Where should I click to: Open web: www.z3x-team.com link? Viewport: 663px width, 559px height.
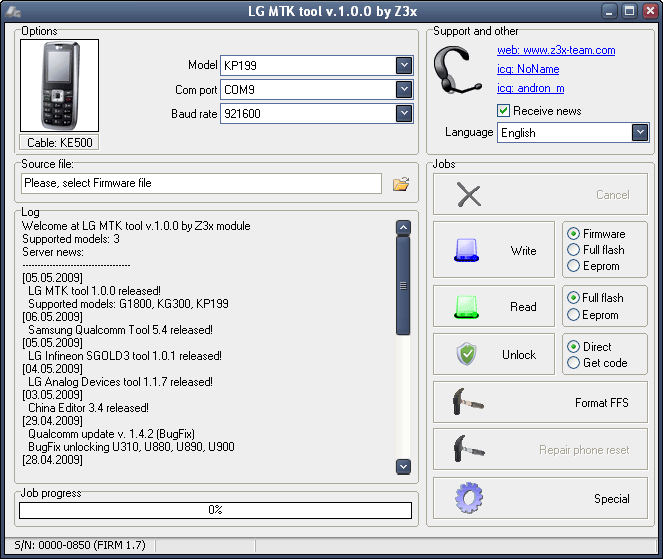556,50
